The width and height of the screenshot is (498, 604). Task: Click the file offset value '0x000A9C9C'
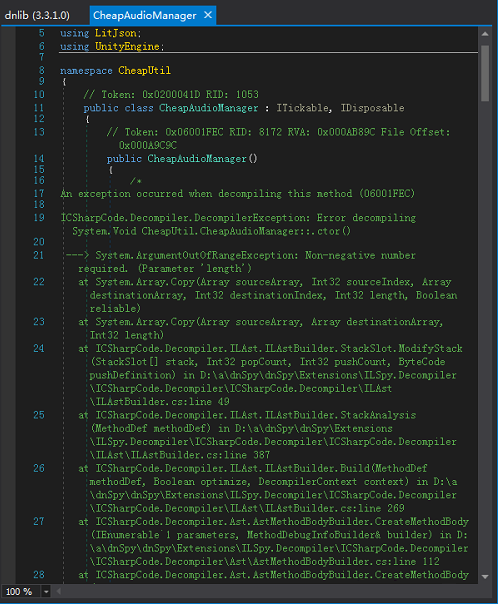[x=148, y=145]
